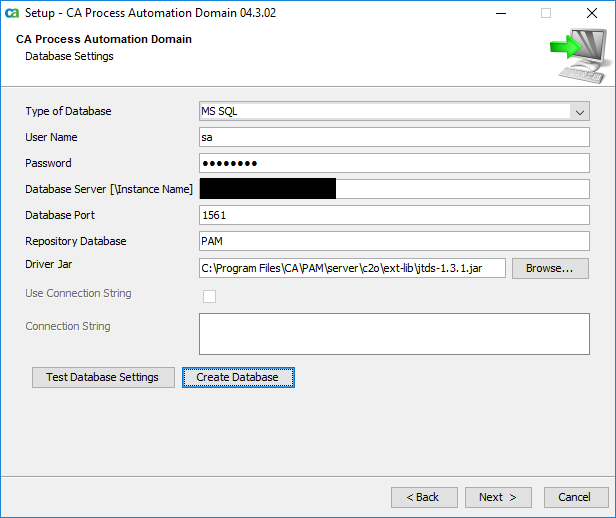Click the 'CA Process Automation Domain' heading
Image resolution: width=616 pixels, height=518 pixels.
pos(104,39)
